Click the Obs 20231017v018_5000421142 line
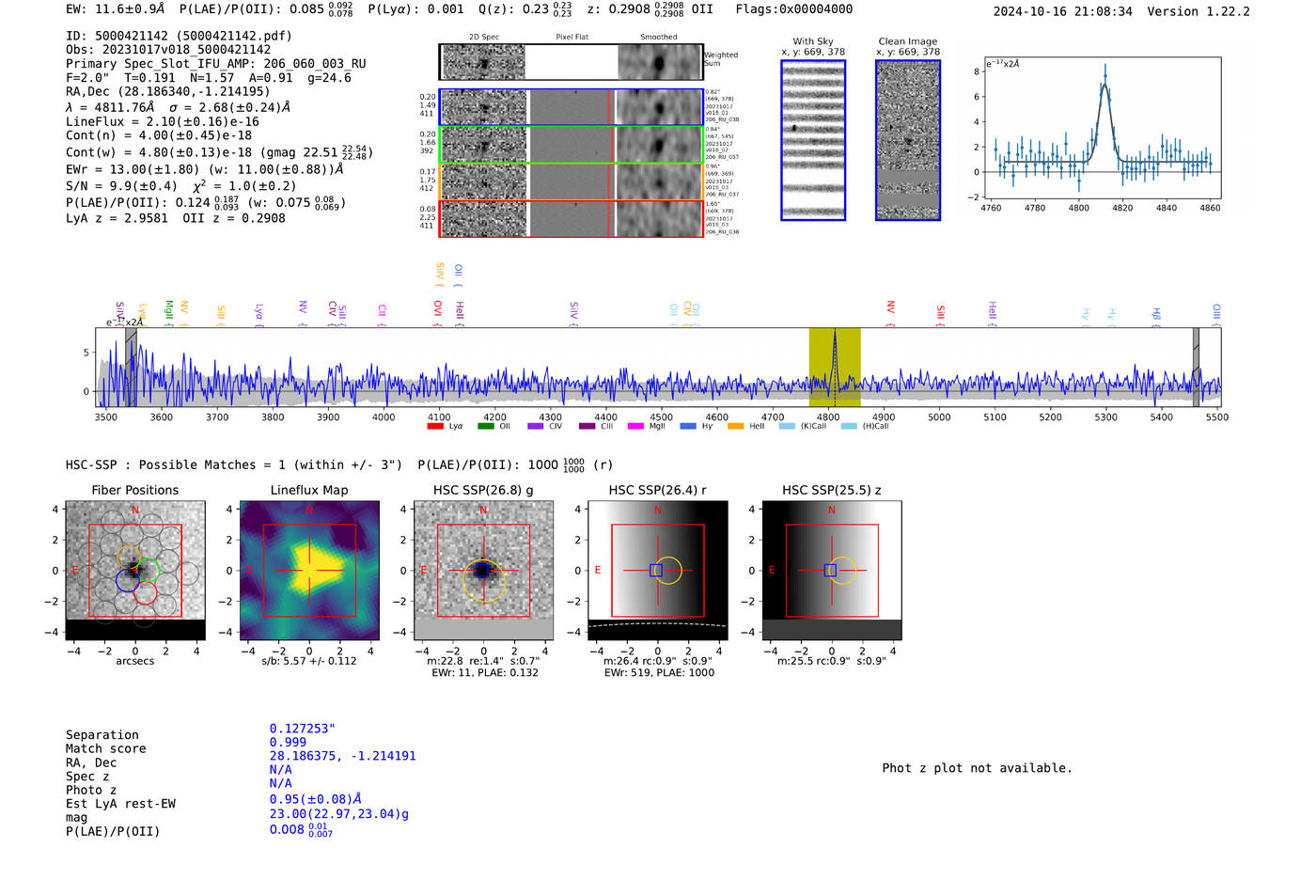 168,50
